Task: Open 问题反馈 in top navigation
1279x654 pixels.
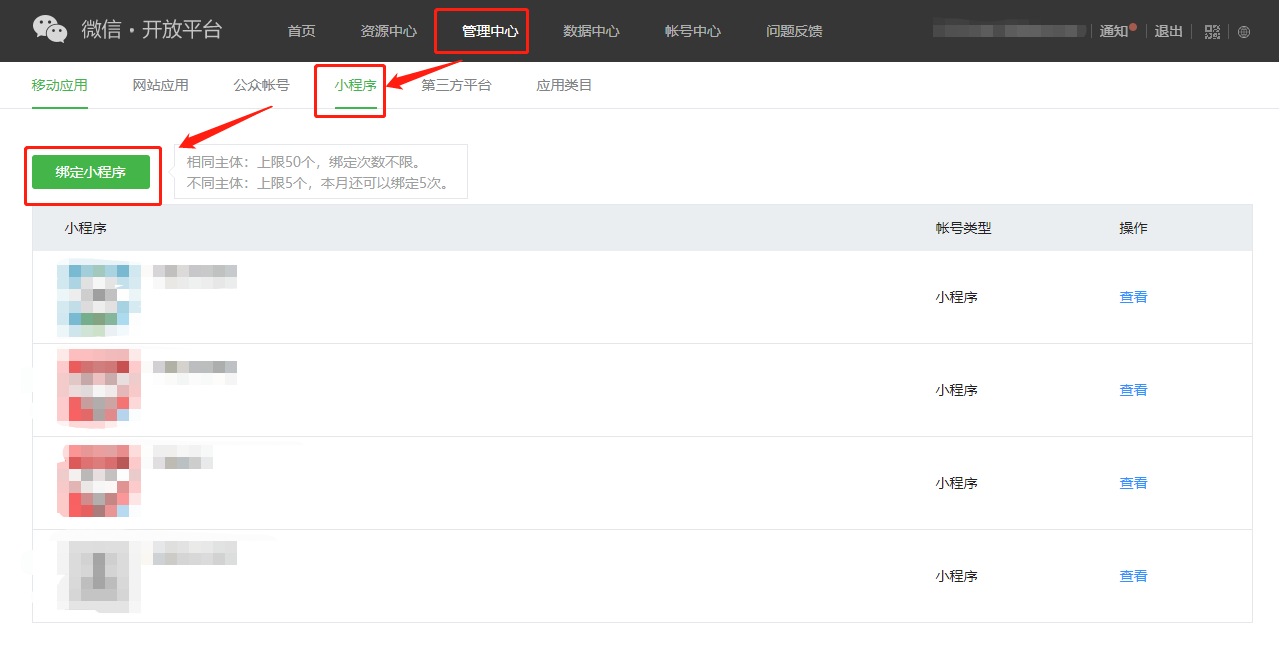Action: tap(794, 31)
